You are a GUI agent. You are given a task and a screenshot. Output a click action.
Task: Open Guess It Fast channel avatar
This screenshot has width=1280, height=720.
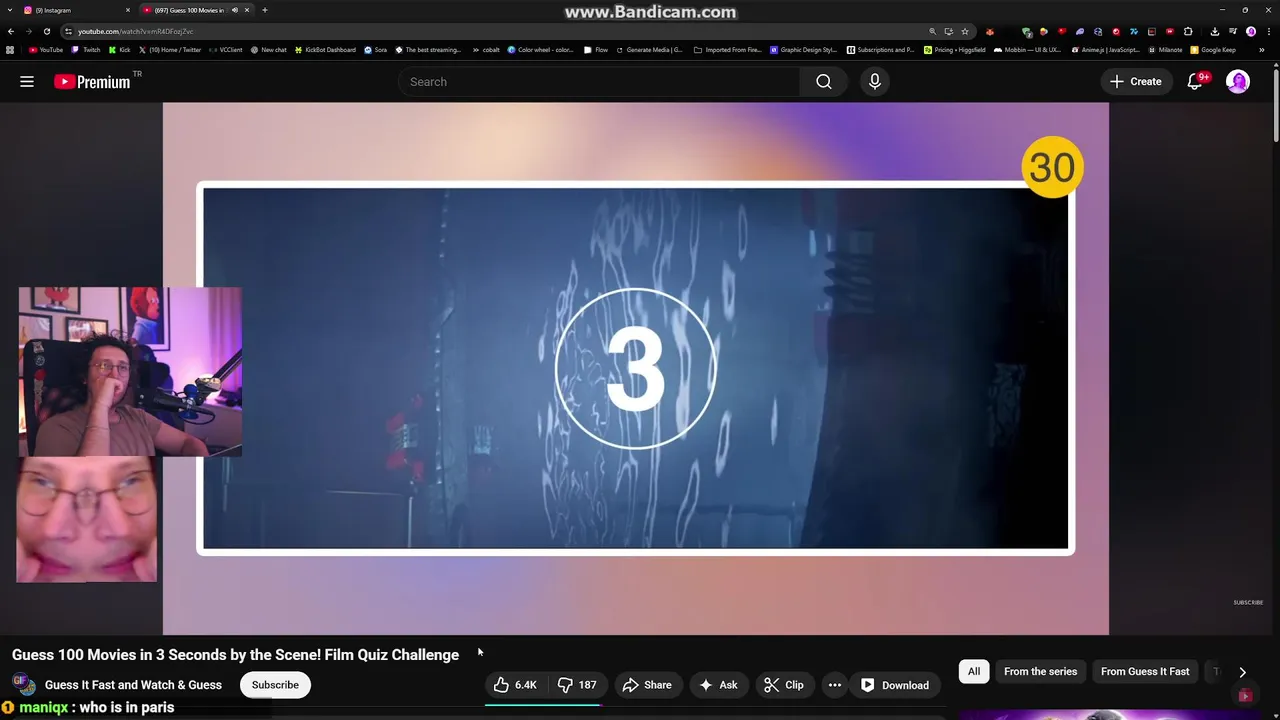[x=24, y=685]
